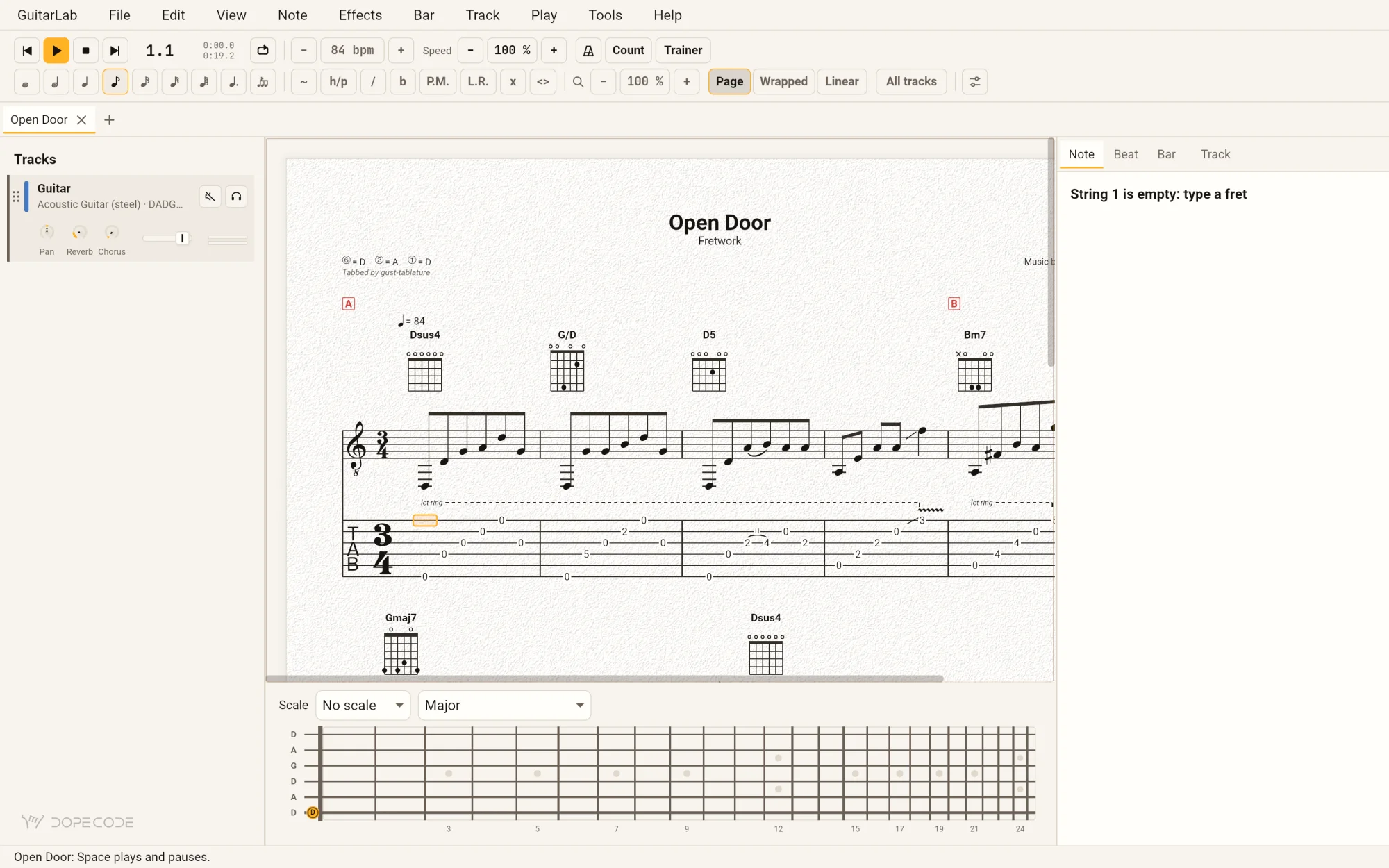1389x868 pixels.
Task: Toggle the metronome icon
Action: tap(588, 51)
